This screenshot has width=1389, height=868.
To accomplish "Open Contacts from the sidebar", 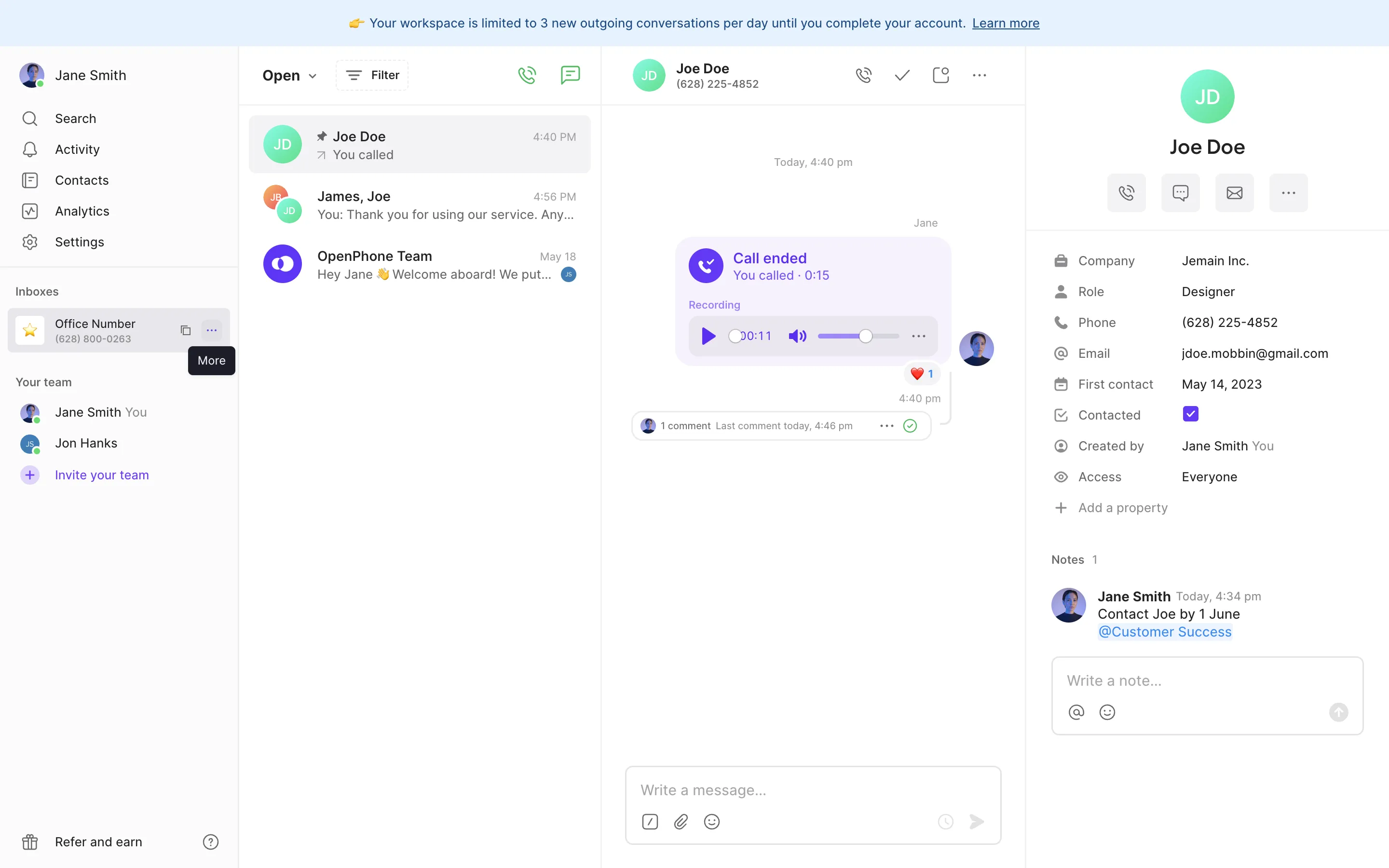I will 82,180.
